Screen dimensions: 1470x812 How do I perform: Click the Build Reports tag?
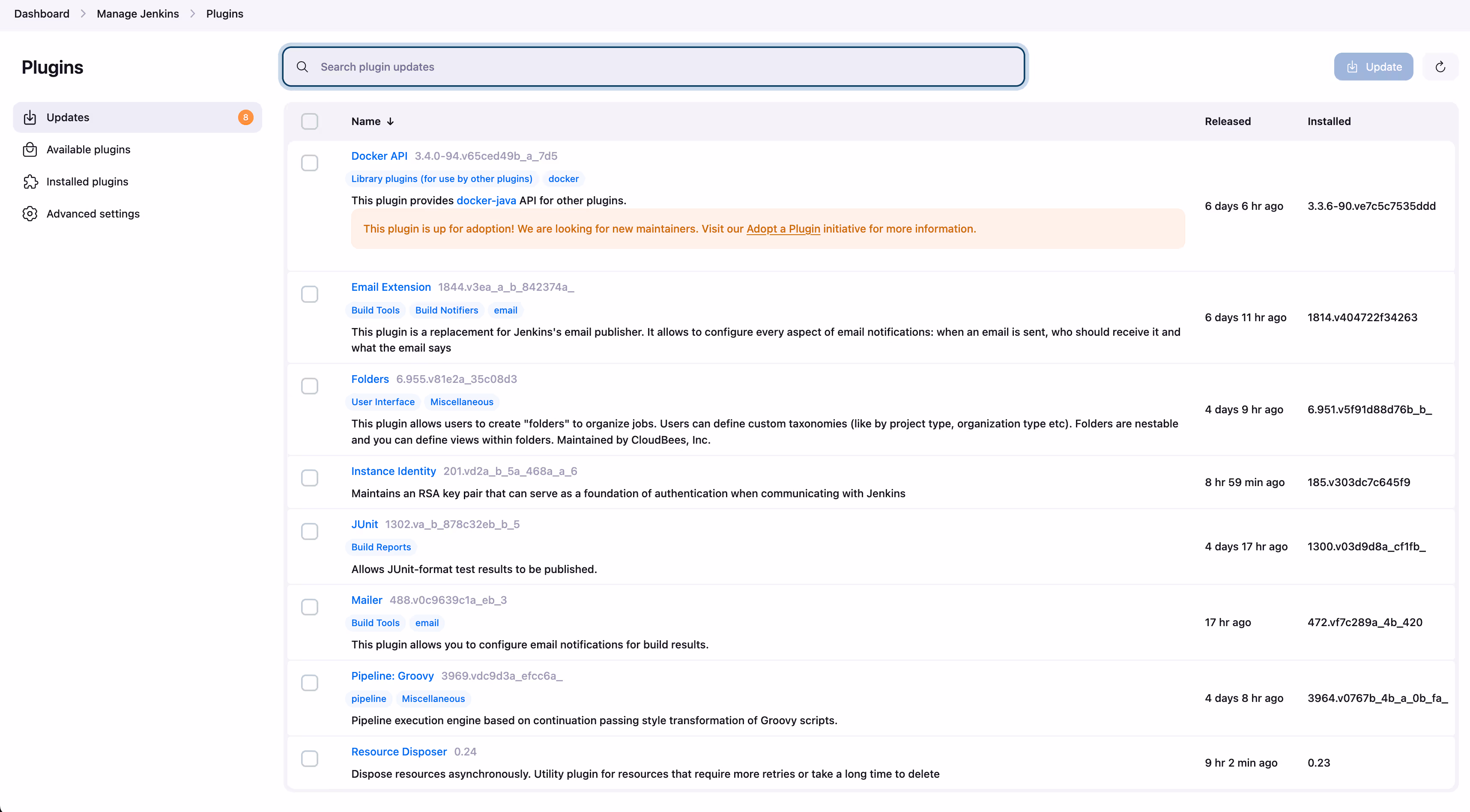click(x=381, y=547)
